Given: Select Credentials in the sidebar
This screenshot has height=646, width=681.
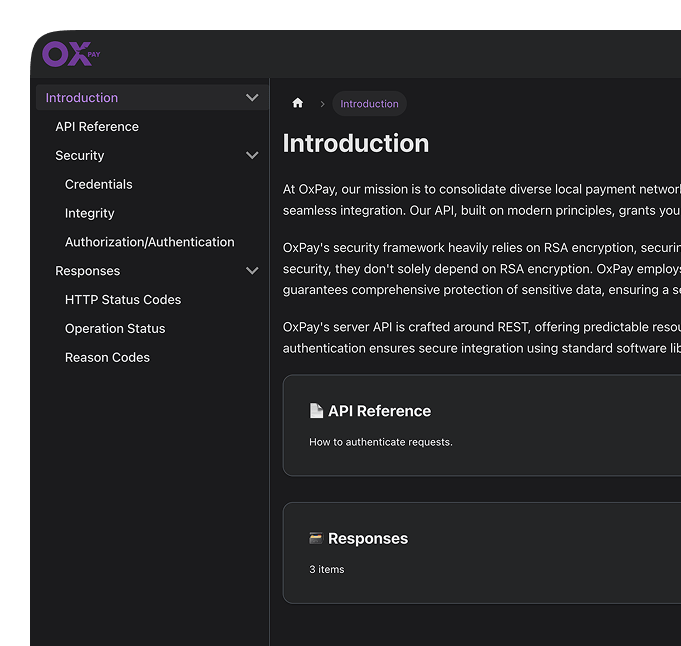Looking at the screenshot, I should point(99,185).
